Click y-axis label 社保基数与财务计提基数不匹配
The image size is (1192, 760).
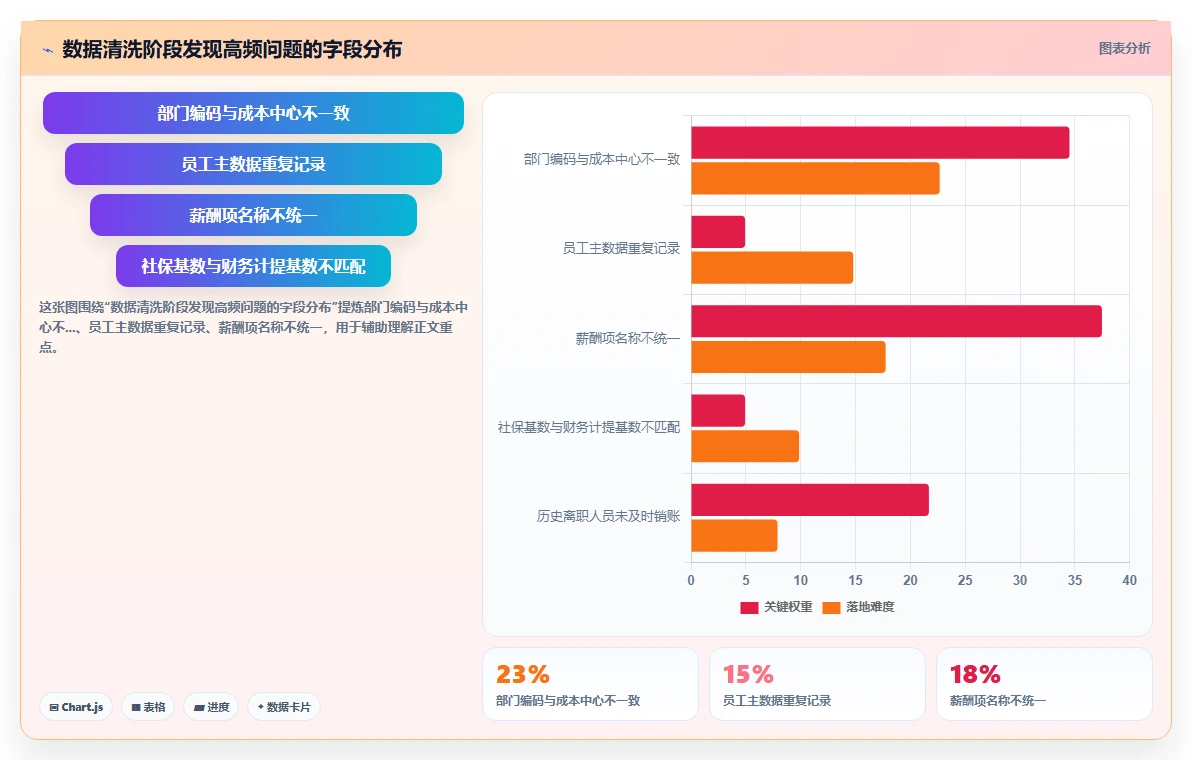(x=589, y=427)
